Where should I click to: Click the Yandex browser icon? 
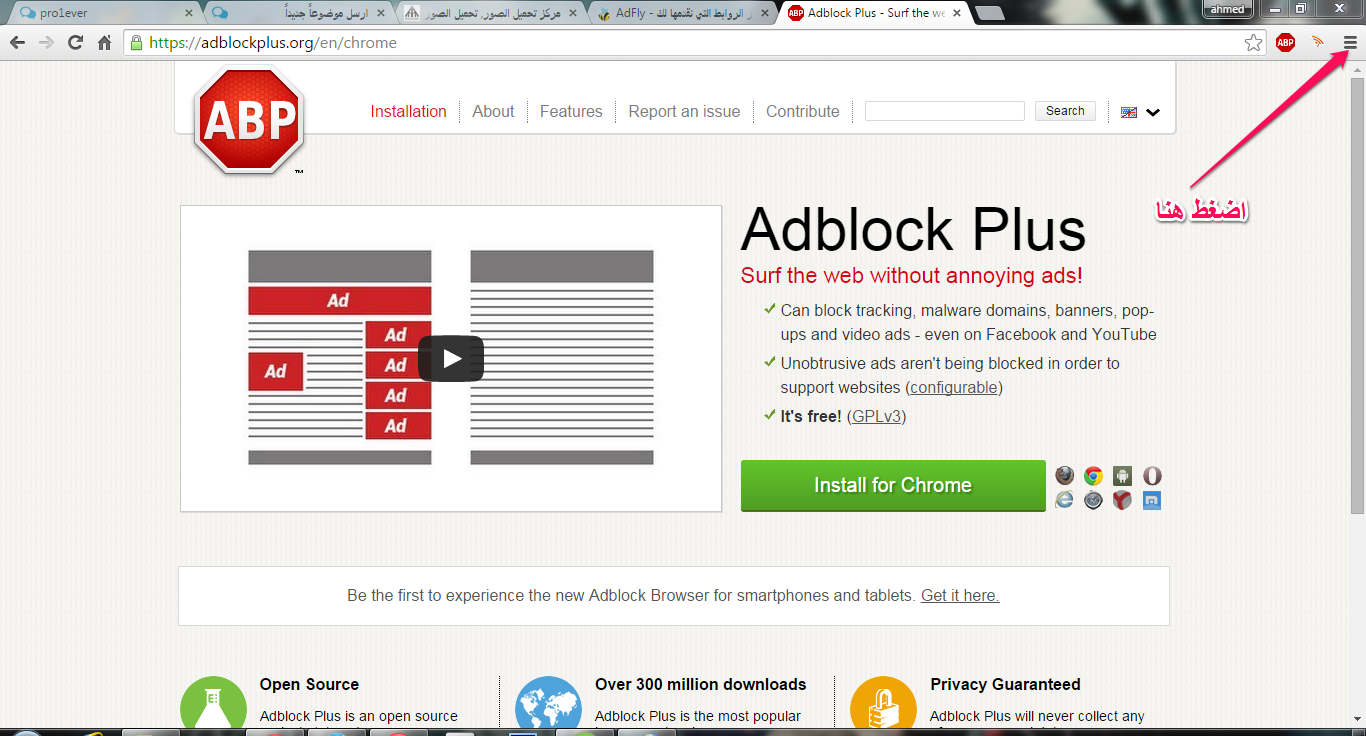(x=1123, y=500)
